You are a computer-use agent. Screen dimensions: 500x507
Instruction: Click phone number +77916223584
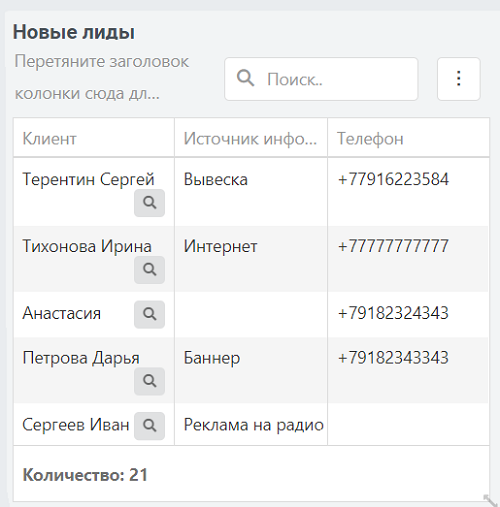point(393,179)
